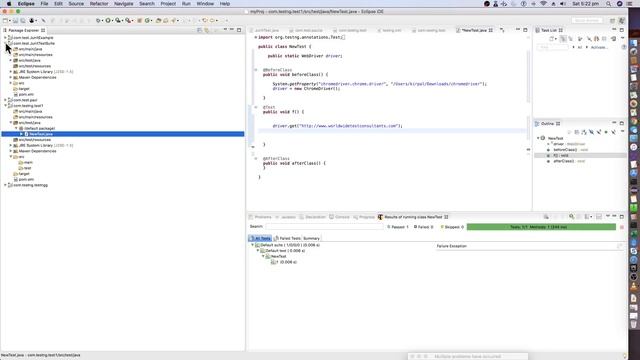This screenshot has width=640, height=360.
Task: Click the driver.get line in editor
Action: (338, 126)
